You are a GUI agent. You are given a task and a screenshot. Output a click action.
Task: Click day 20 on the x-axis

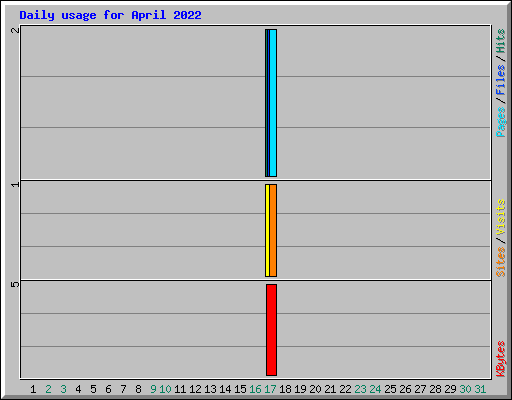point(315,389)
